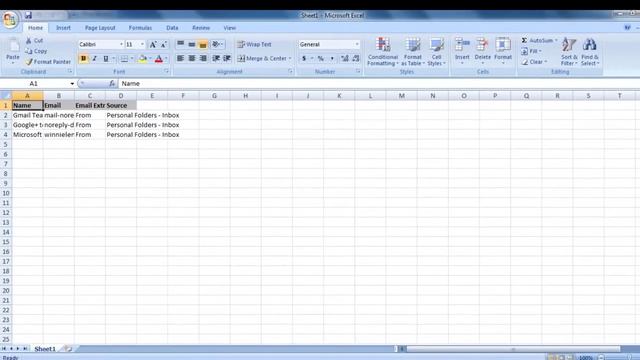This screenshot has width=640, height=360.
Task: Open the Font name dropdown
Action: coord(121,44)
